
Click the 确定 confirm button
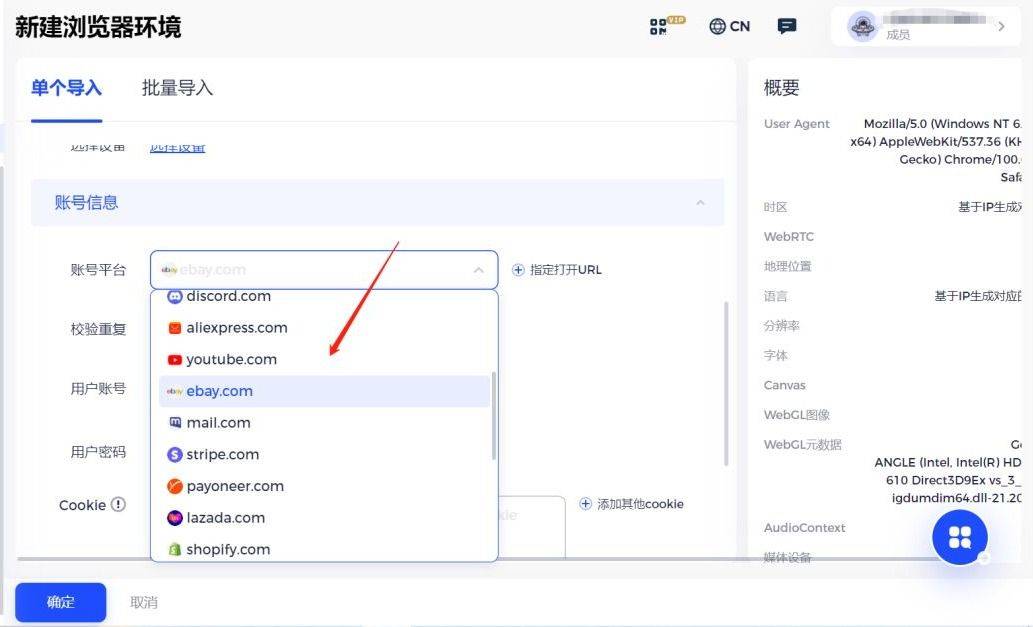(59, 602)
